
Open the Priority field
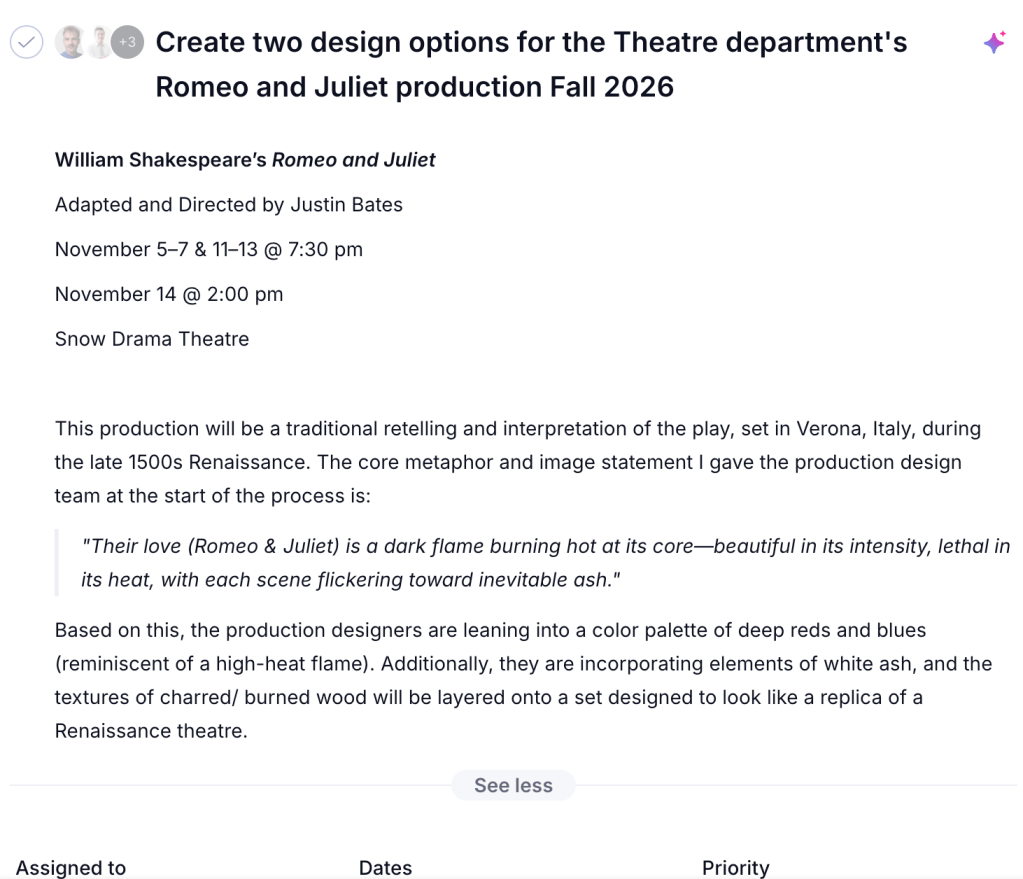click(x=736, y=868)
